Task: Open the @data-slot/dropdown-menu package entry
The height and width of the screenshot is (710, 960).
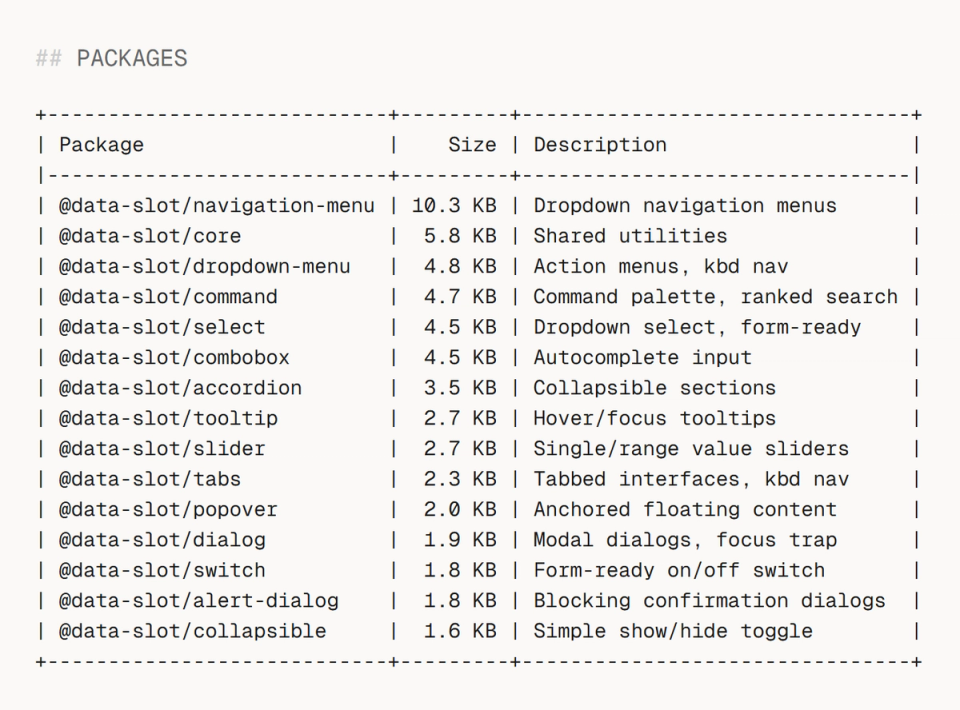Action: pos(205,267)
